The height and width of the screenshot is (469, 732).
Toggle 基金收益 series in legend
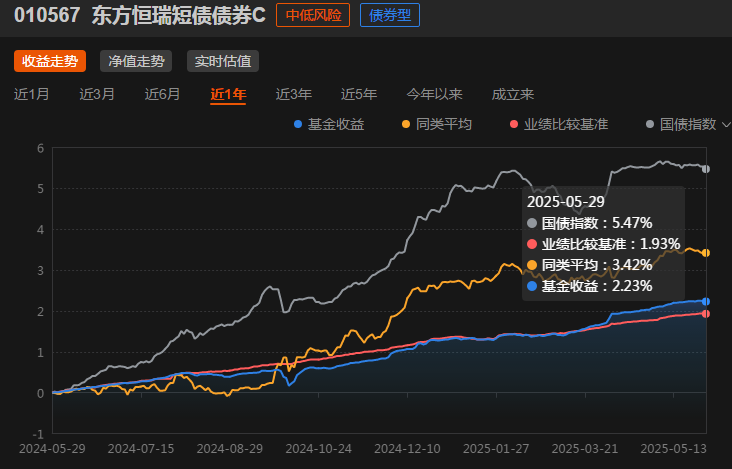point(329,124)
